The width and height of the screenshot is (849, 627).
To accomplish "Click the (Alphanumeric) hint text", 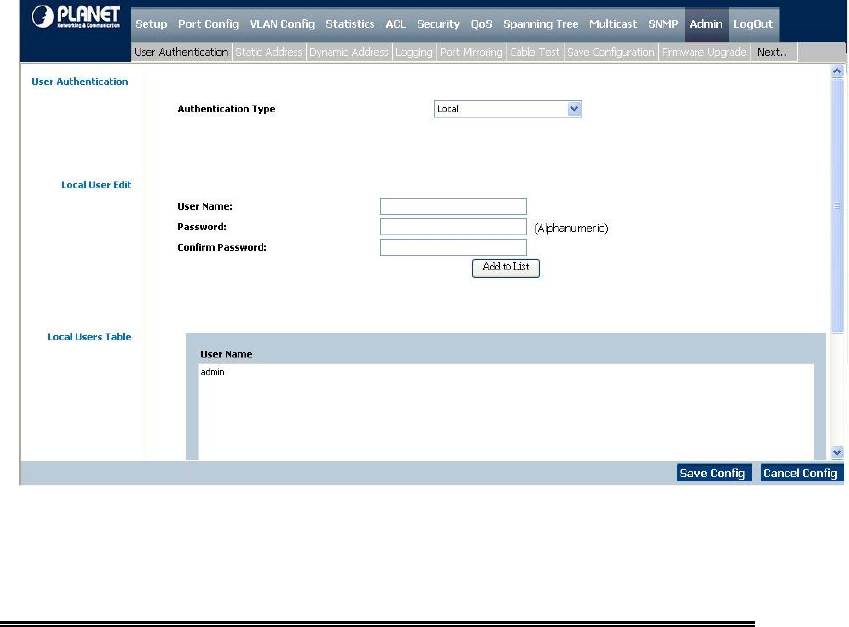I will pos(571,228).
